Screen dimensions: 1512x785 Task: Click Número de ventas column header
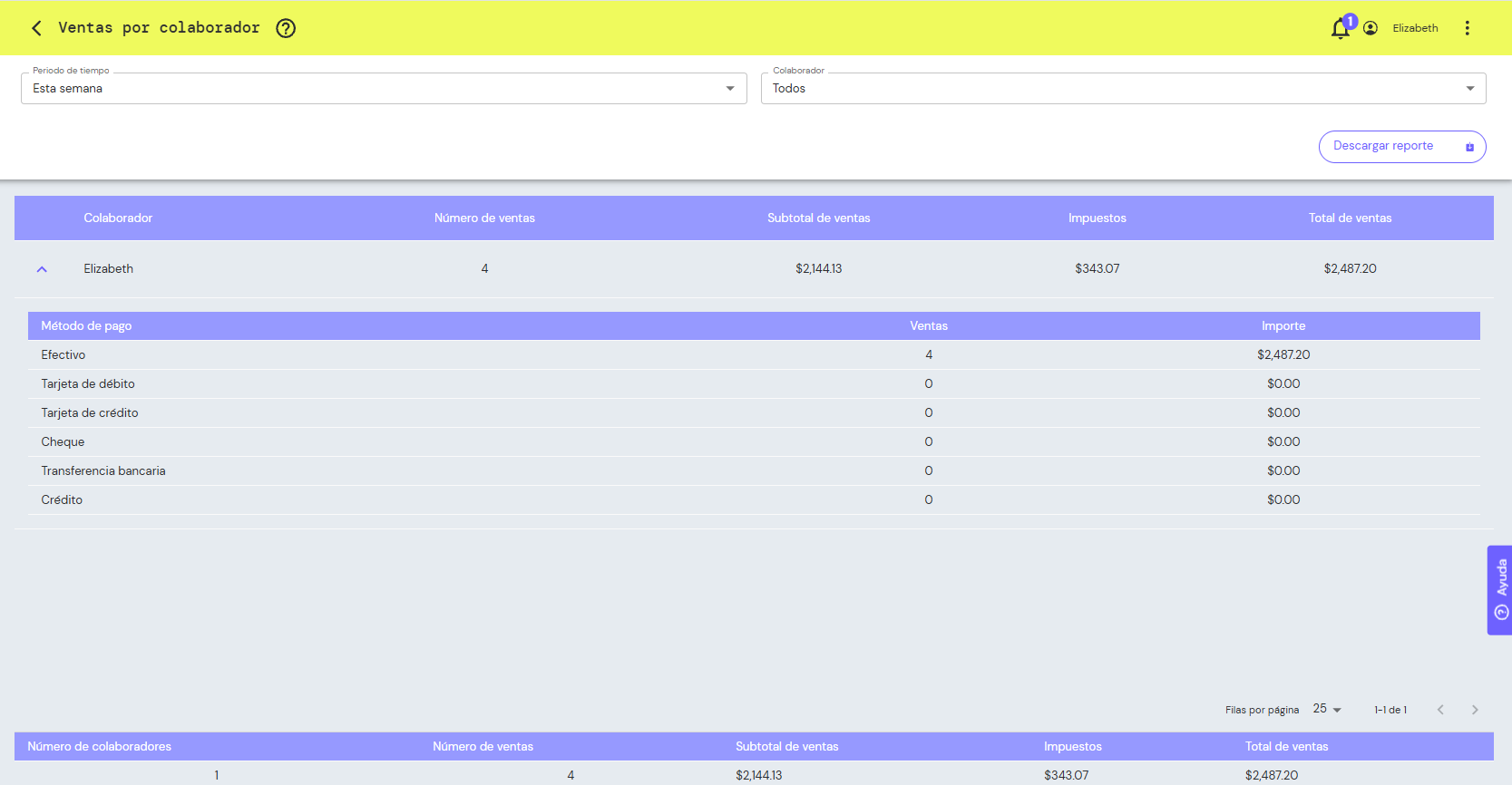tap(484, 218)
